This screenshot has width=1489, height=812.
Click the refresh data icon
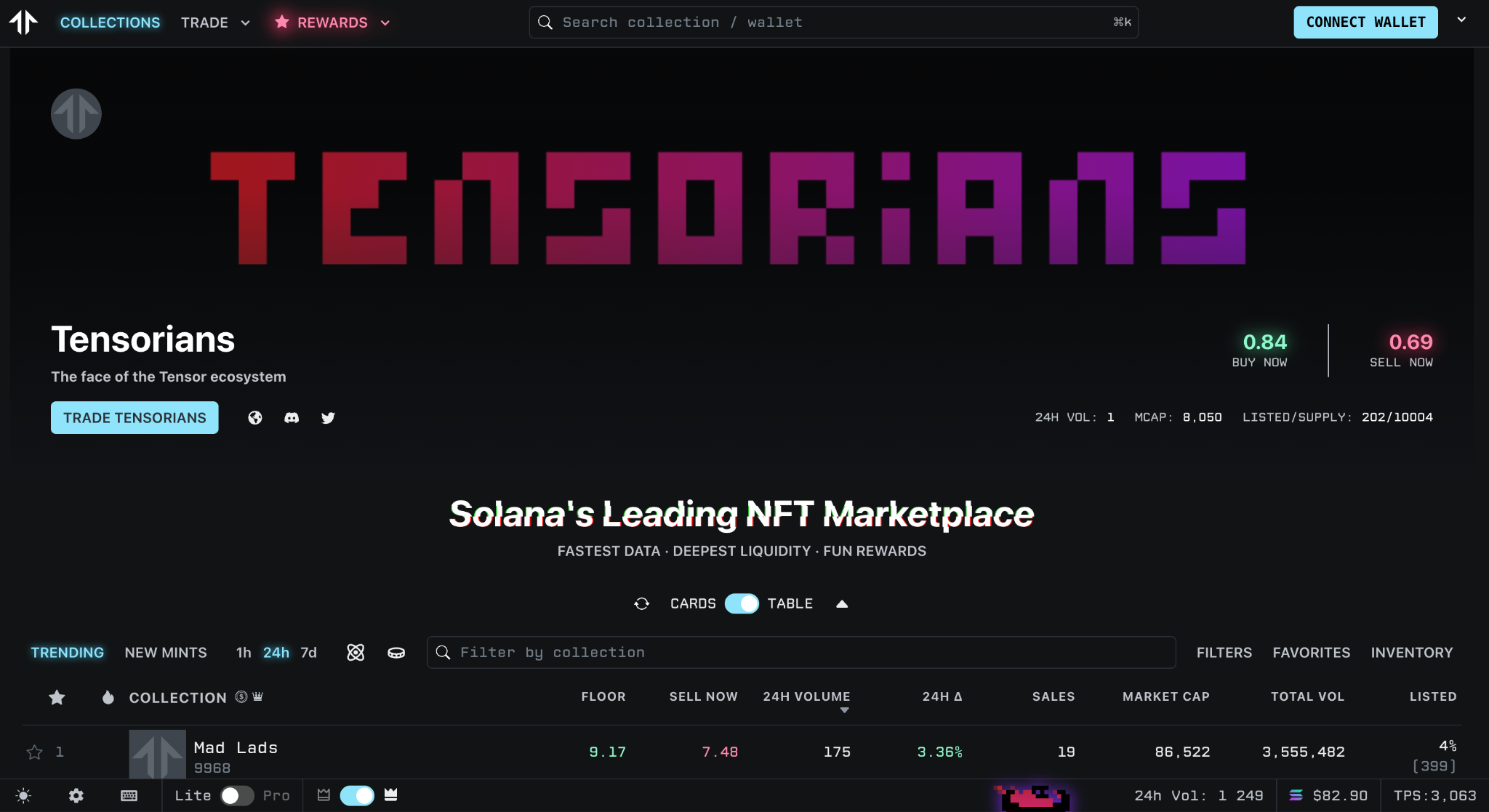tap(641, 604)
